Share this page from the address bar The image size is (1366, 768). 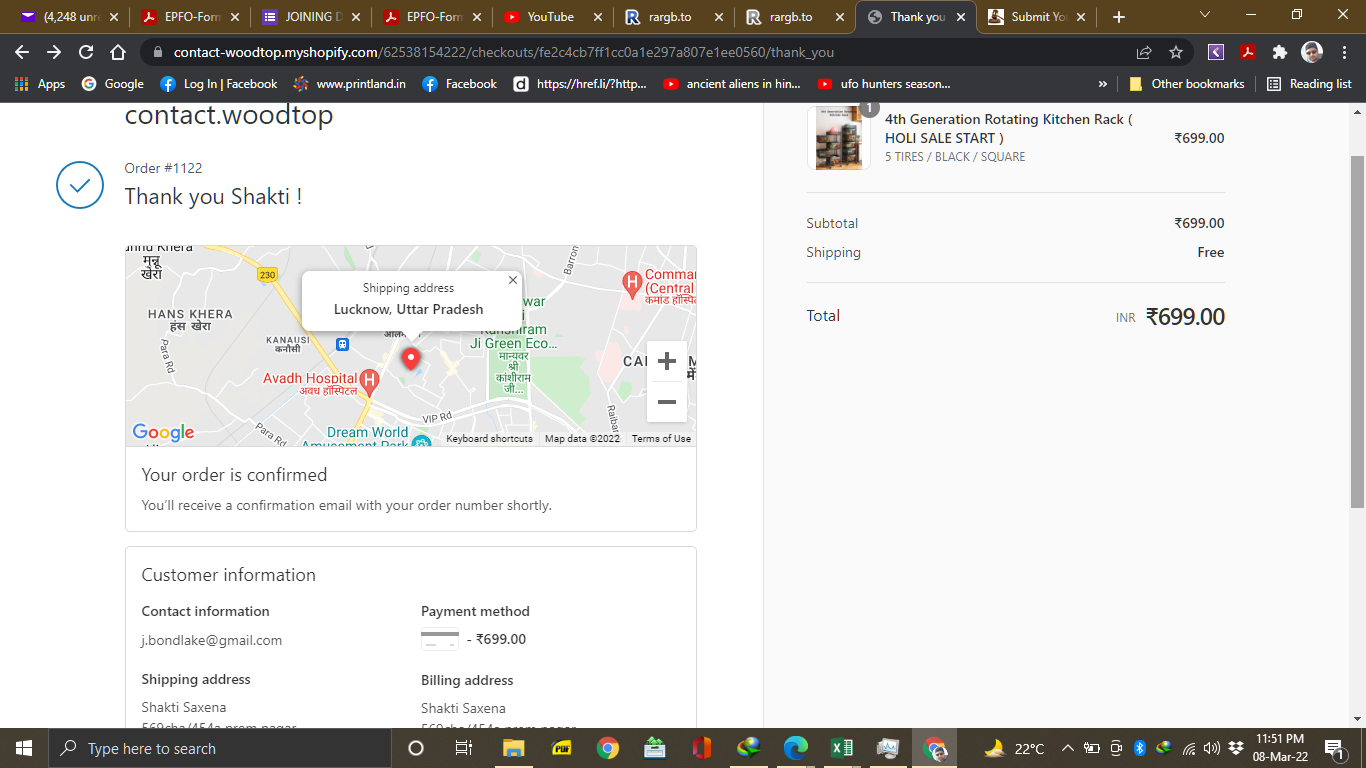coord(1144,52)
